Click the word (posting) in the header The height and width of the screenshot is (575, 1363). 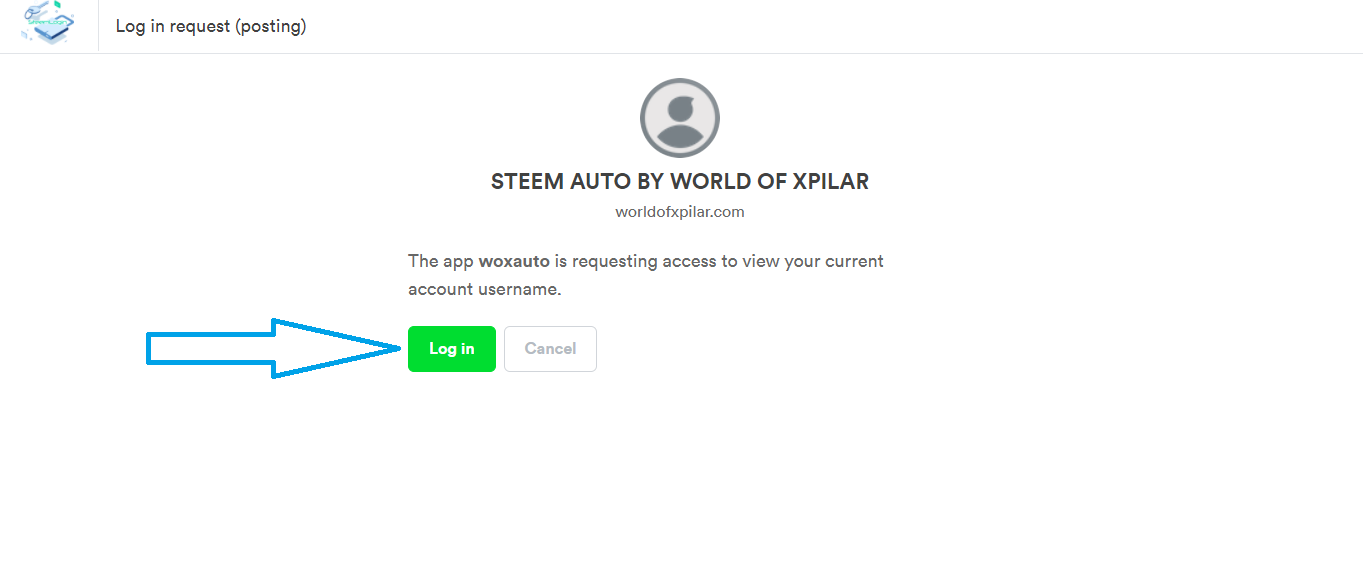click(270, 27)
